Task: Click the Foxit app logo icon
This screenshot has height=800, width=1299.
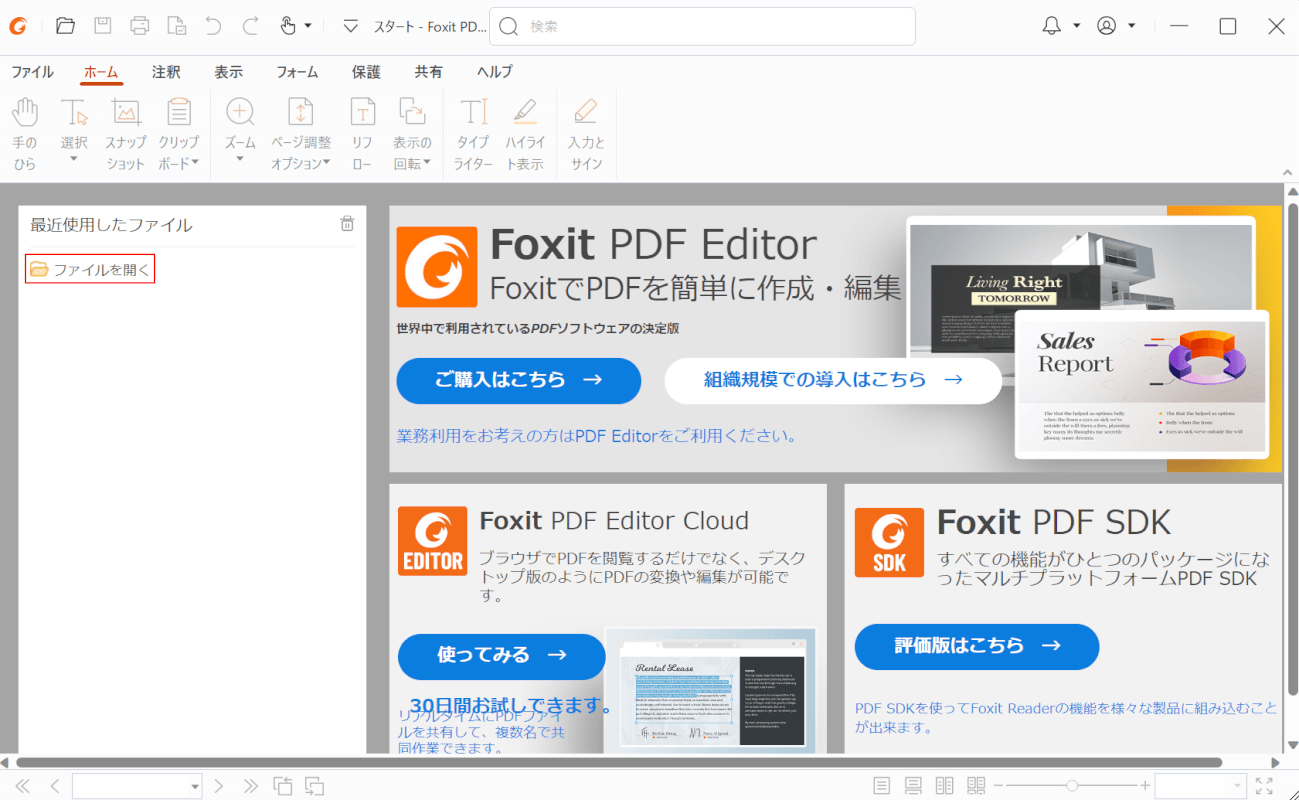Action: 19,26
